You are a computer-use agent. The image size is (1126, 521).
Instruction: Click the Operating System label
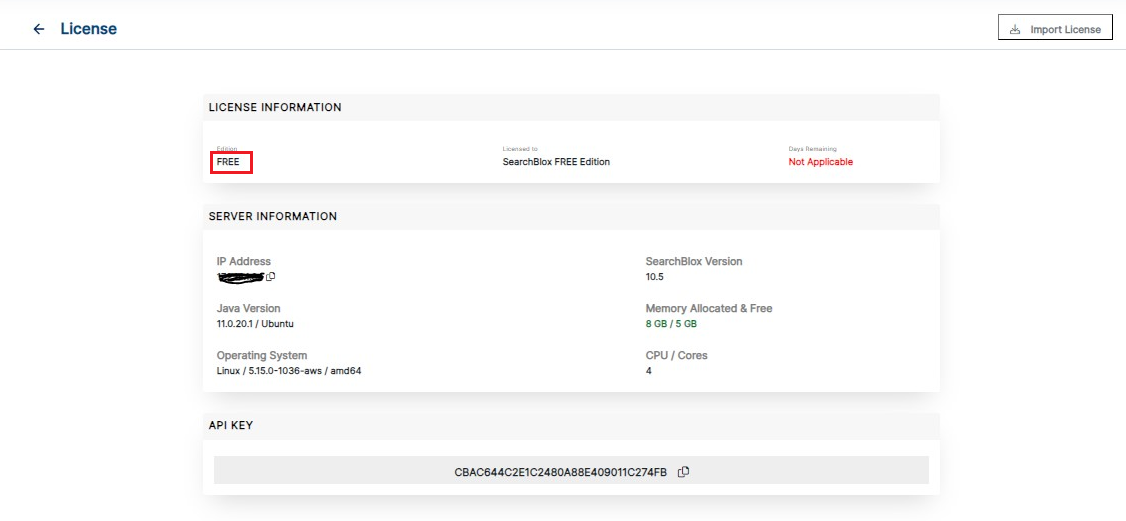tap(262, 355)
